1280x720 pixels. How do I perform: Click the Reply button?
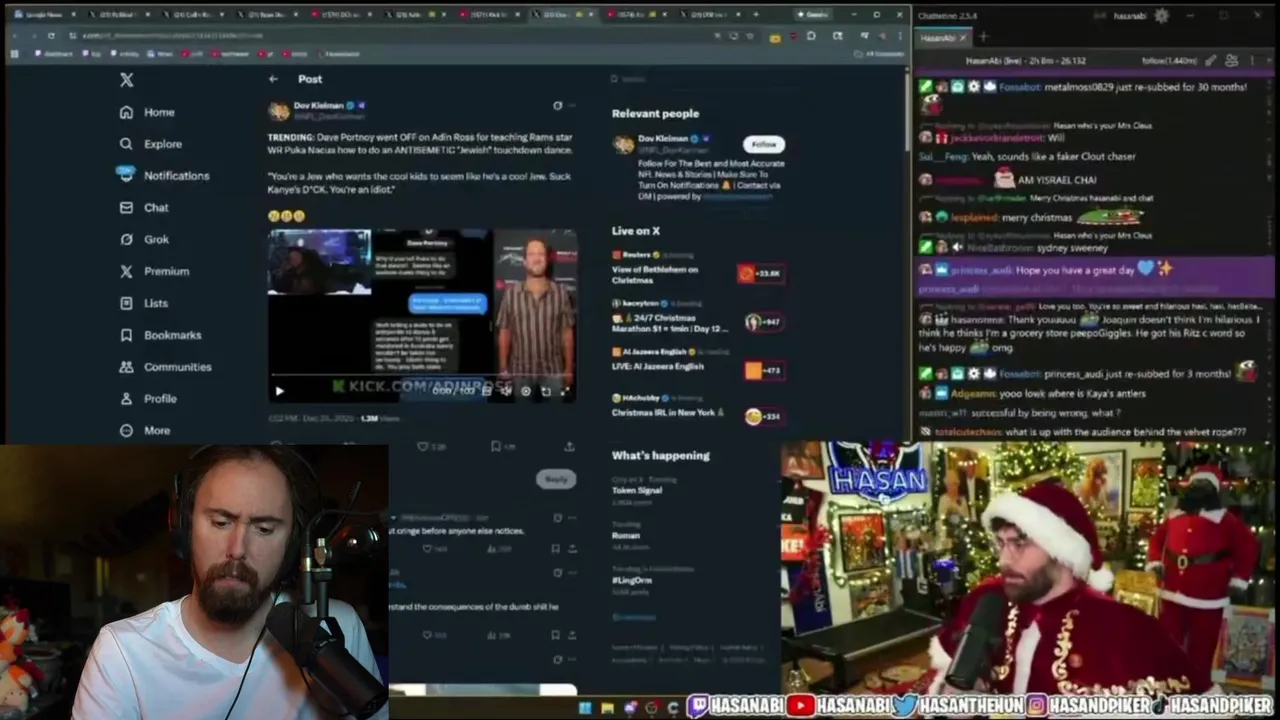tap(556, 479)
